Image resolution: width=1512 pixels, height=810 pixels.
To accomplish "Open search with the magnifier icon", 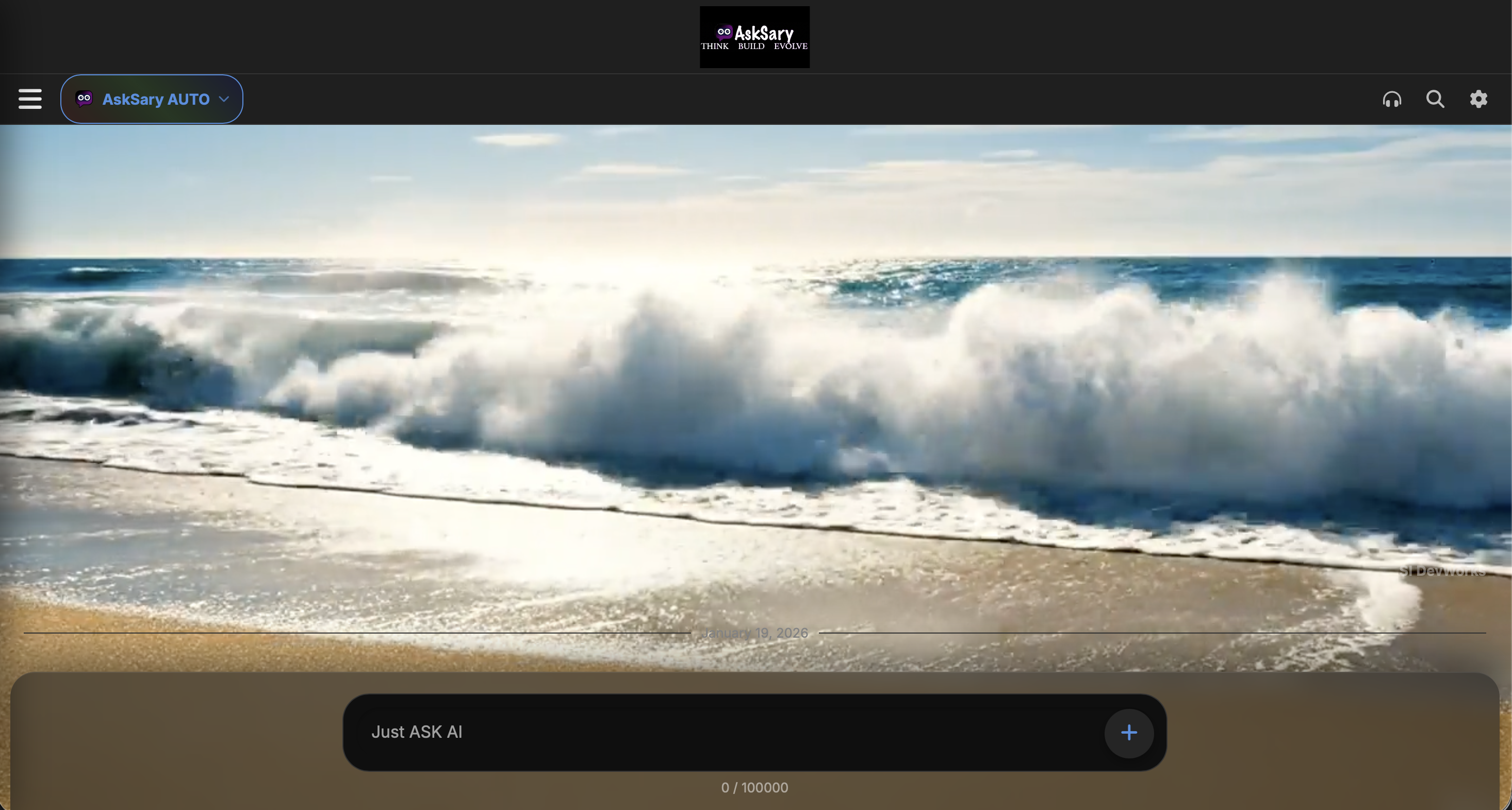I will 1435,99.
